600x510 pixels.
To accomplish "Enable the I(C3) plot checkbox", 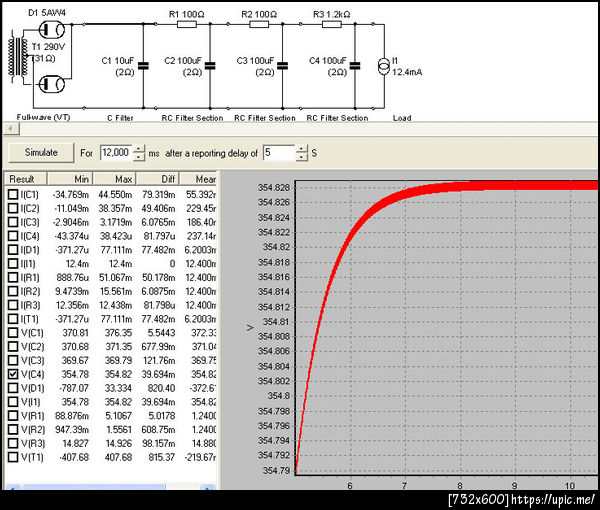I will click(13, 222).
